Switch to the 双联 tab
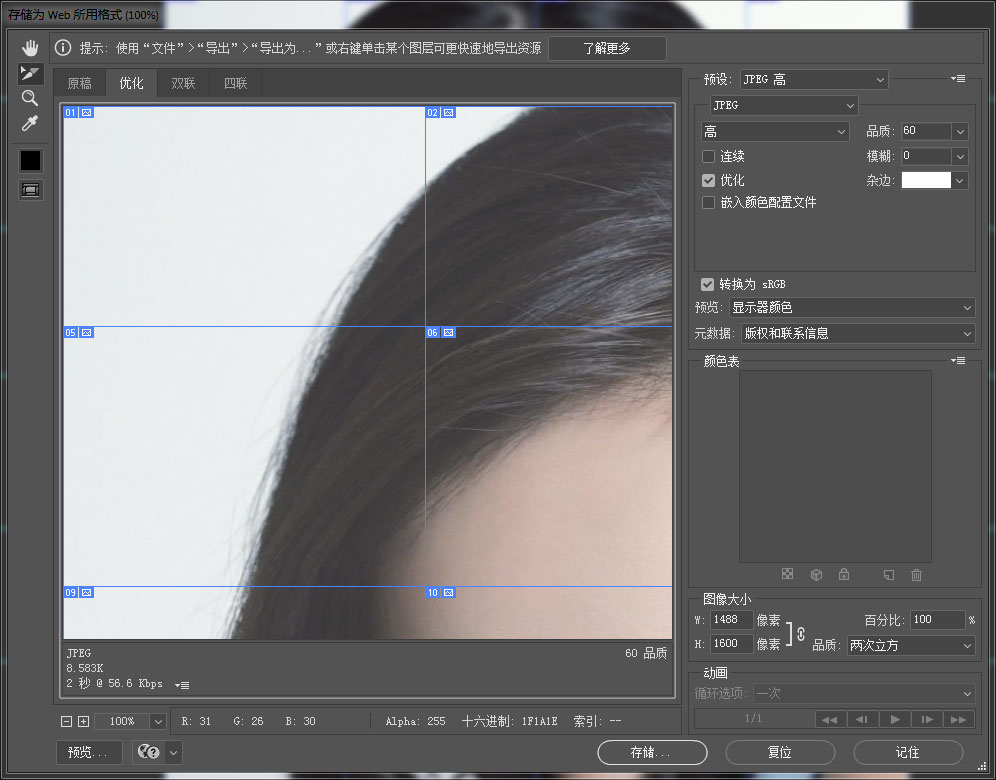This screenshot has height=780, width=996. [x=183, y=83]
